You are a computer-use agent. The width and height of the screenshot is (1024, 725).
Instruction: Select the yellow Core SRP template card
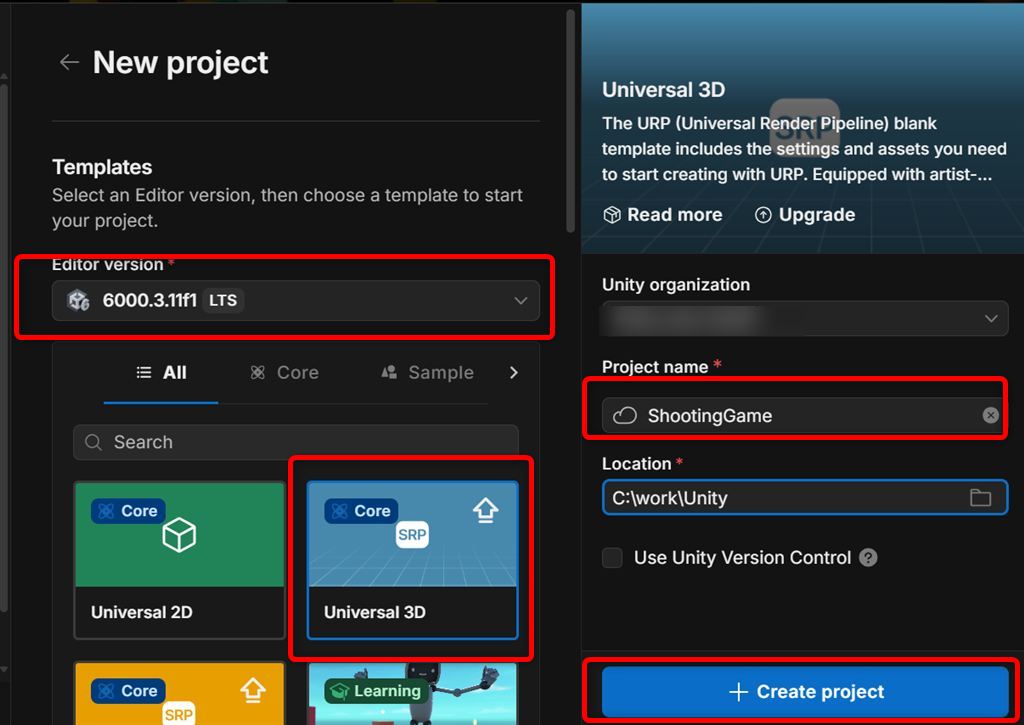[x=180, y=694]
